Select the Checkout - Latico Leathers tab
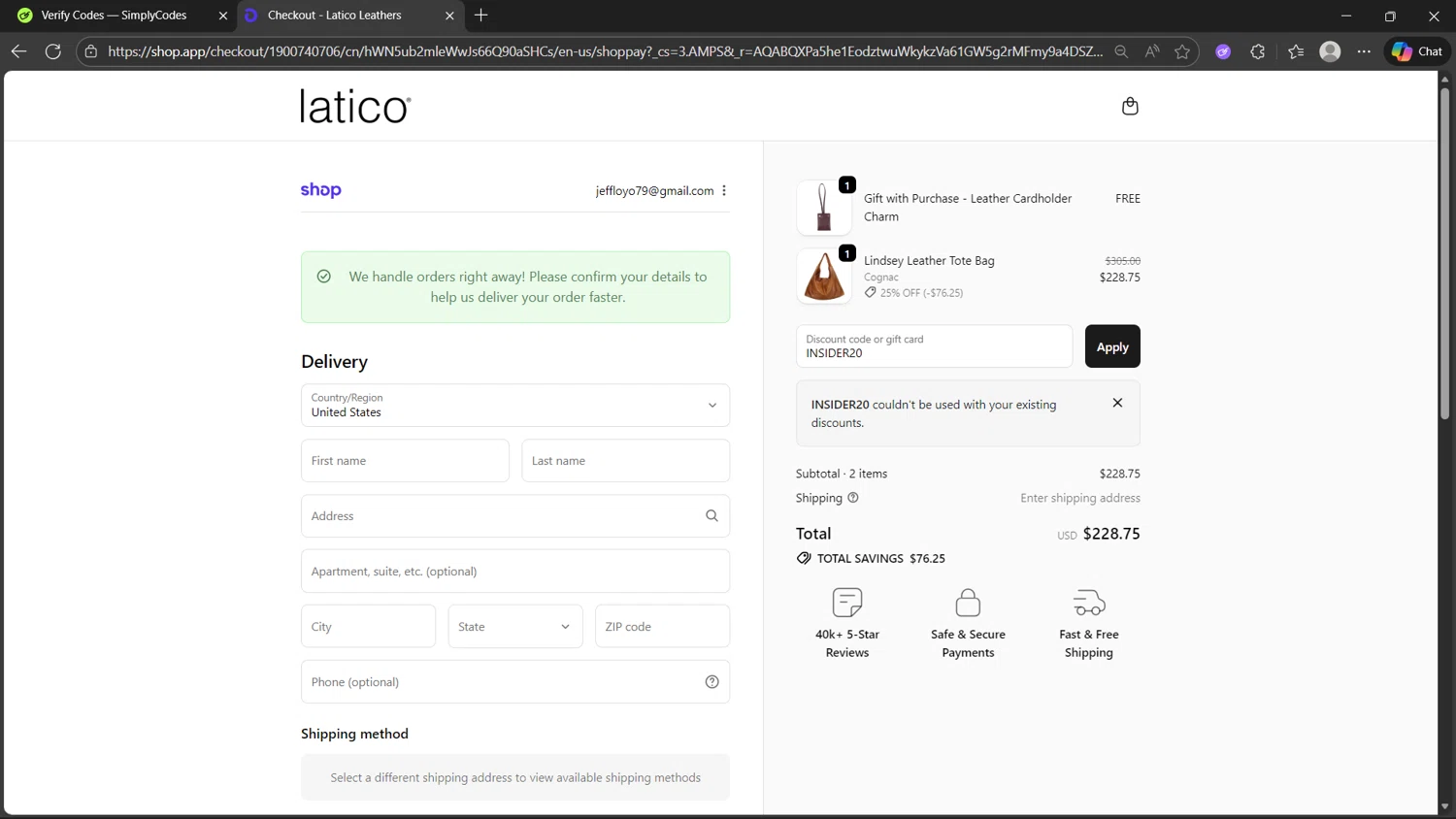This screenshot has height=819, width=1456. coord(335,16)
